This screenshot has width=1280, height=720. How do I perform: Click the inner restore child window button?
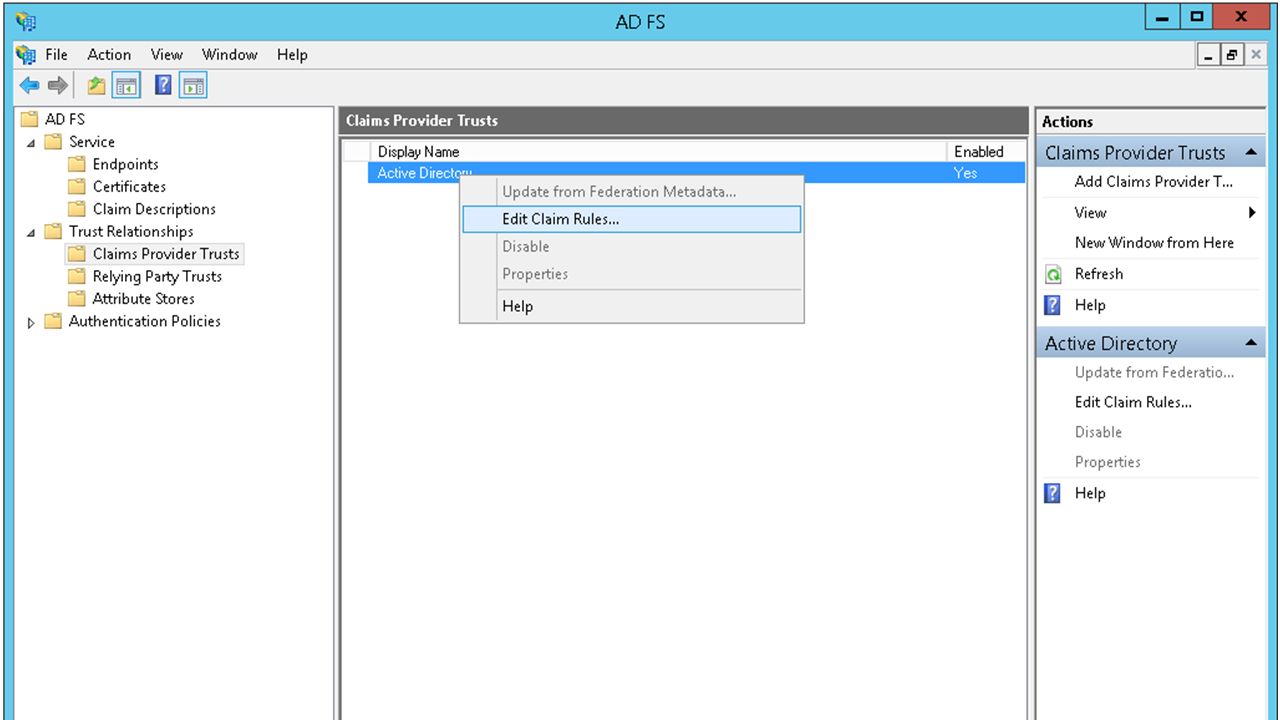point(1232,55)
